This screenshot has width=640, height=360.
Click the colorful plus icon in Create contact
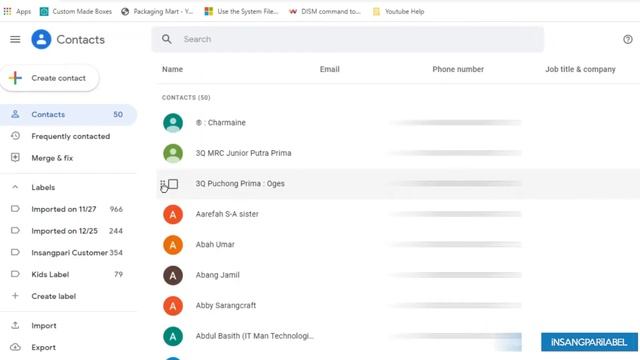[15, 78]
